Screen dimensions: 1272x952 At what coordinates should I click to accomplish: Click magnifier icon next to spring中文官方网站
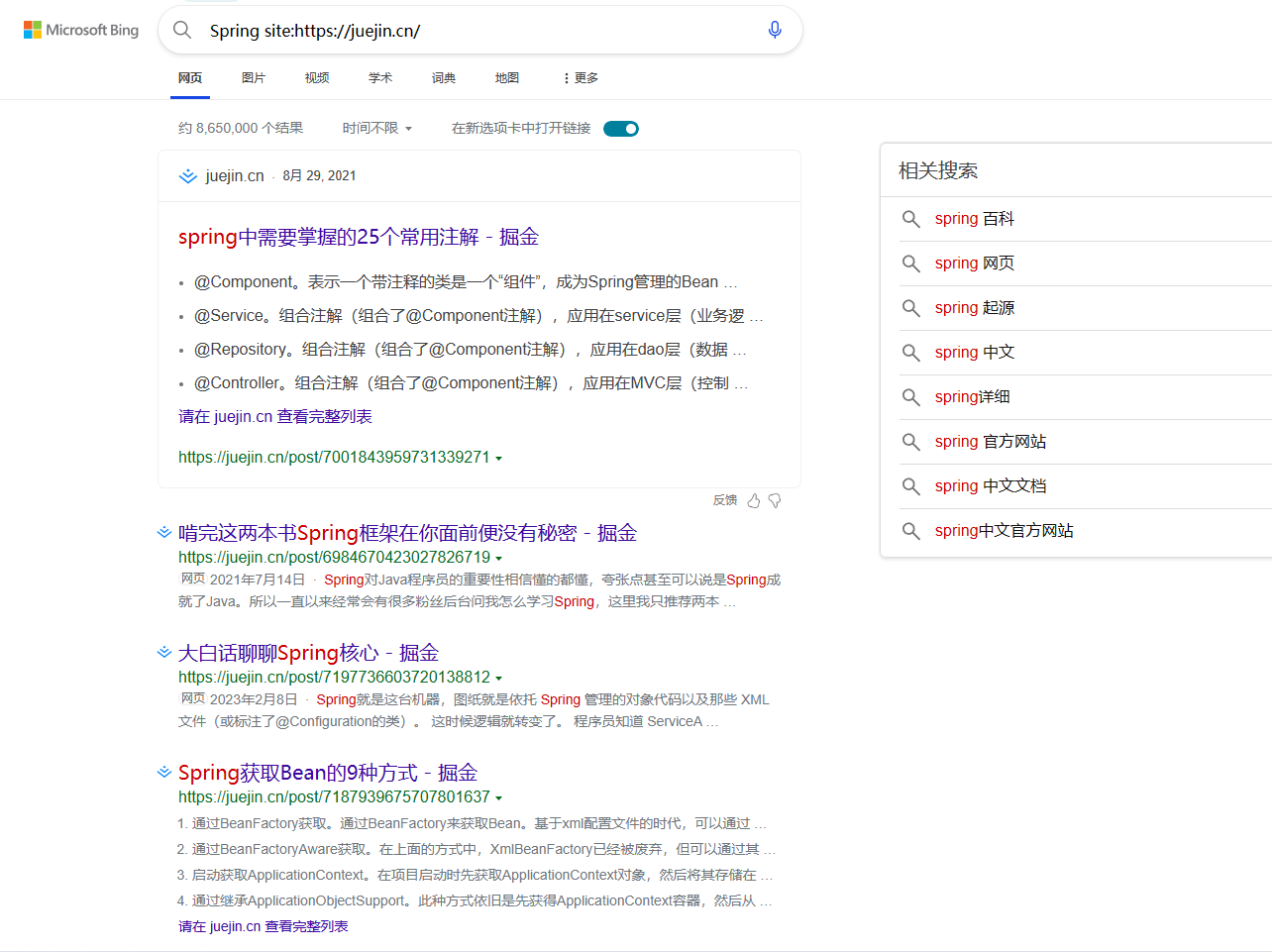click(911, 531)
